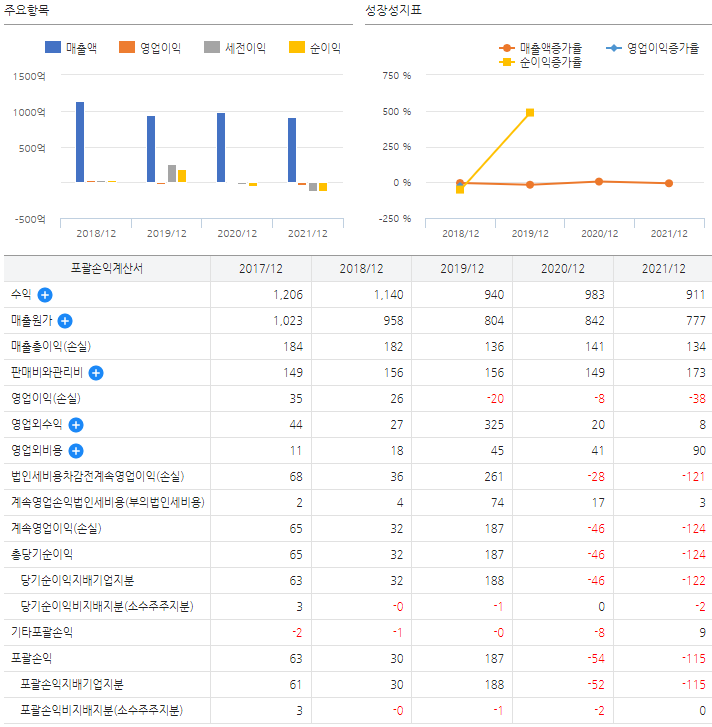Click 순이익증가율 500% point at 2019/12

coord(530,113)
